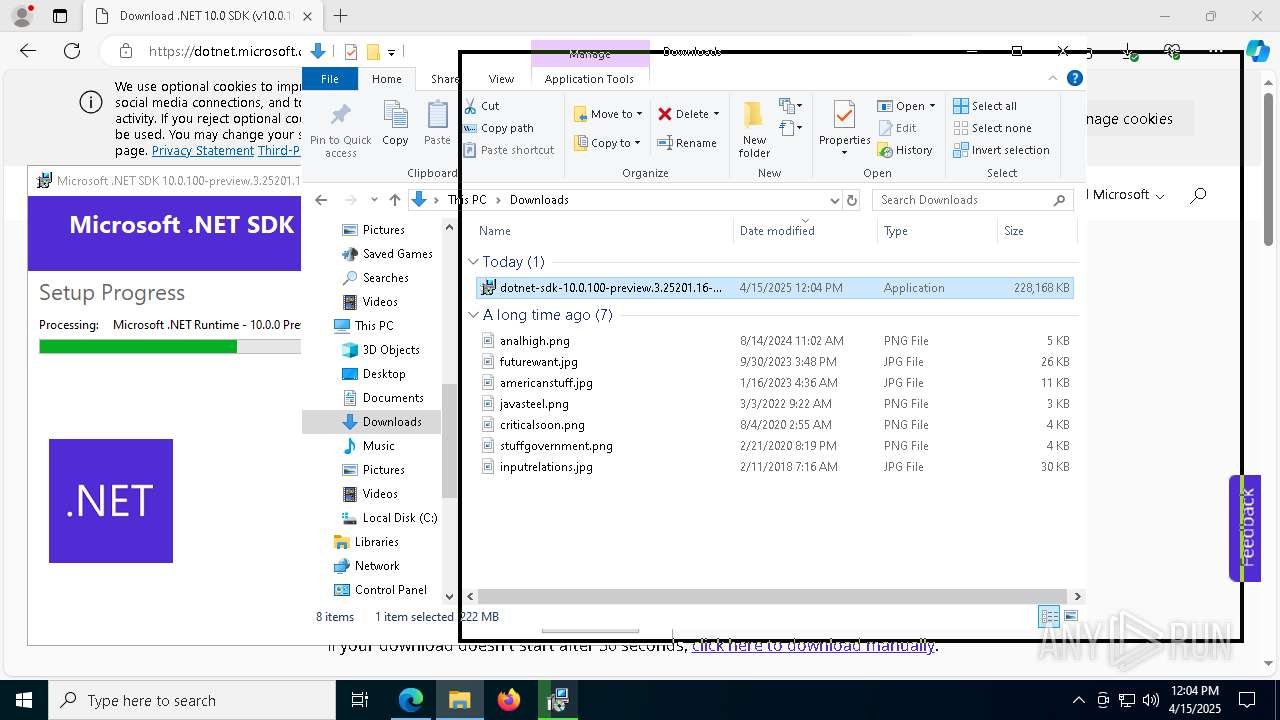Open recent locations dropdown in Explorer
Image resolution: width=1280 pixels, height=720 pixels.
(374, 200)
